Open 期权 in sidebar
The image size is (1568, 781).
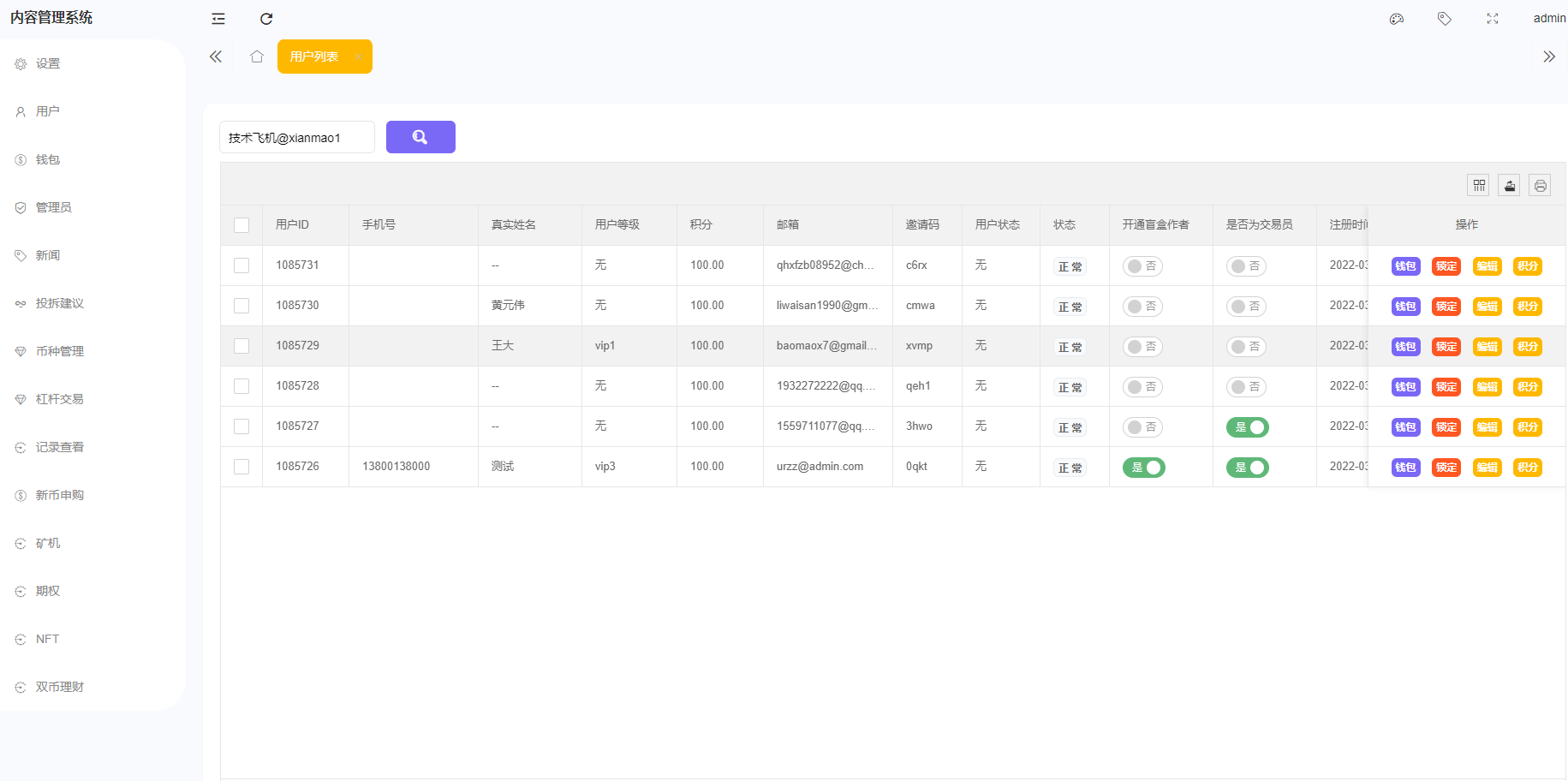(48, 591)
